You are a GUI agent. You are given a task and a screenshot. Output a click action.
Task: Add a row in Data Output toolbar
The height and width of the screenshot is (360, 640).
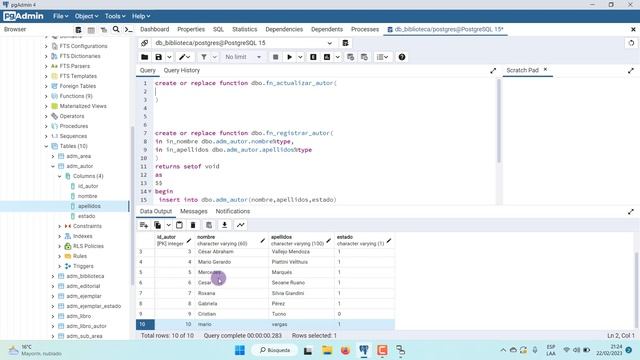(144, 225)
